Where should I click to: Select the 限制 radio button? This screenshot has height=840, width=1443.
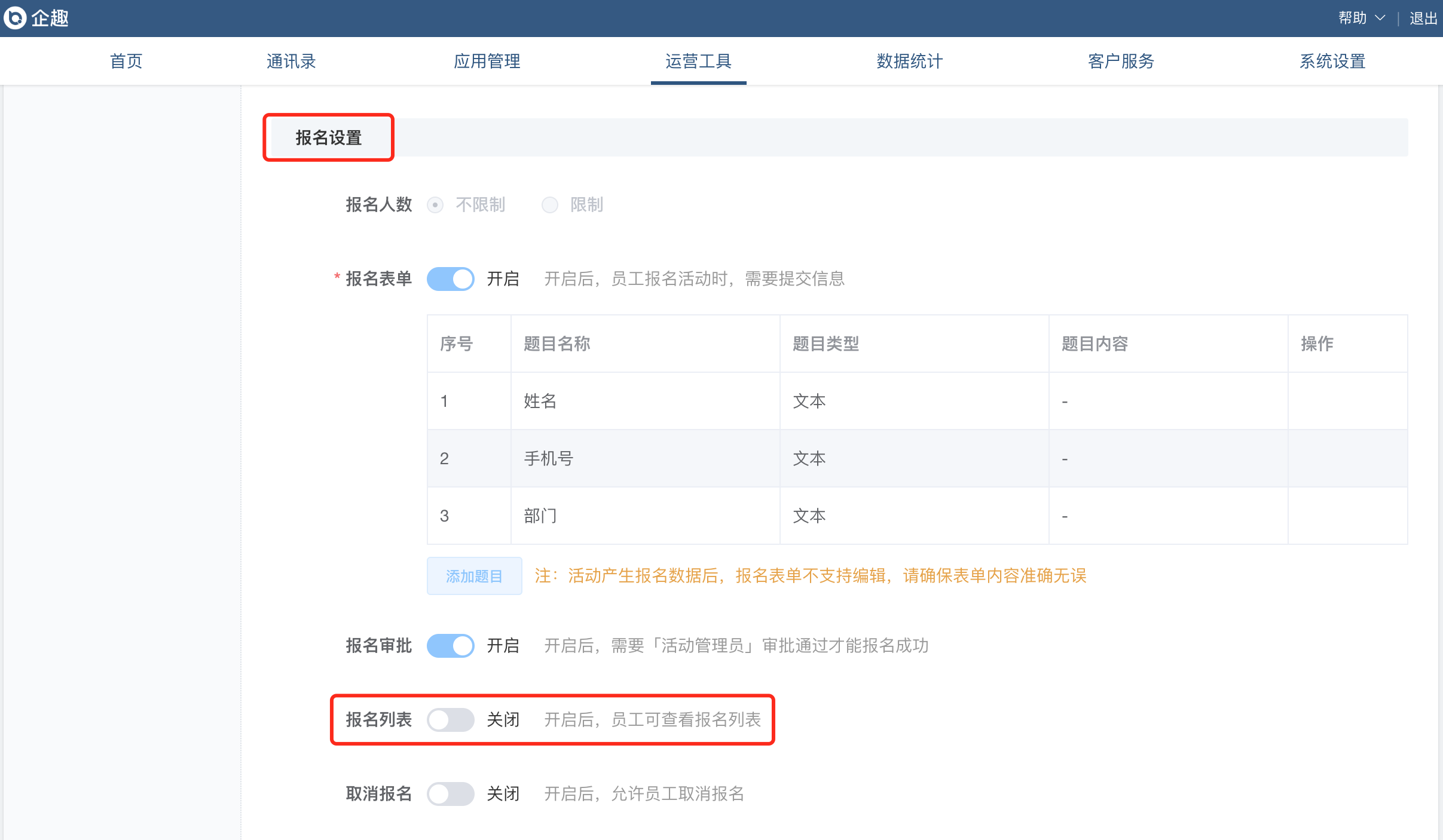(549, 205)
